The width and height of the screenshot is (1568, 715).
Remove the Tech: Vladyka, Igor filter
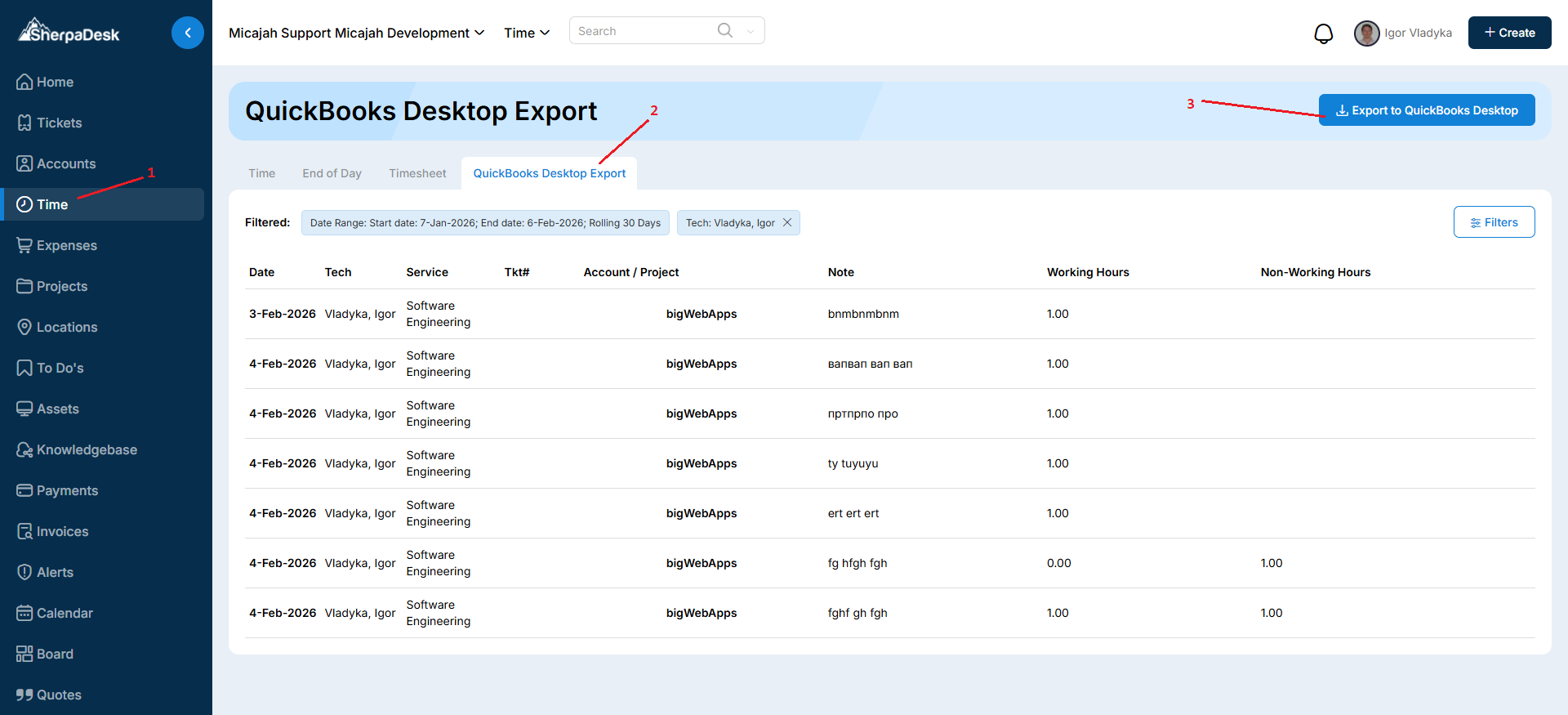[x=787, y=222]
